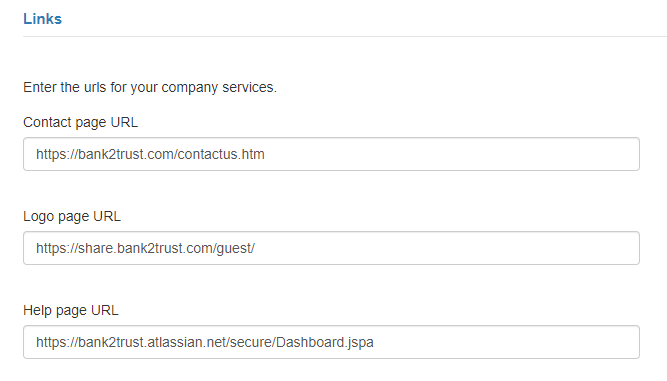Click the Help page URL input field
This screenshot has width=667, height=381.
tap(331, 342)
